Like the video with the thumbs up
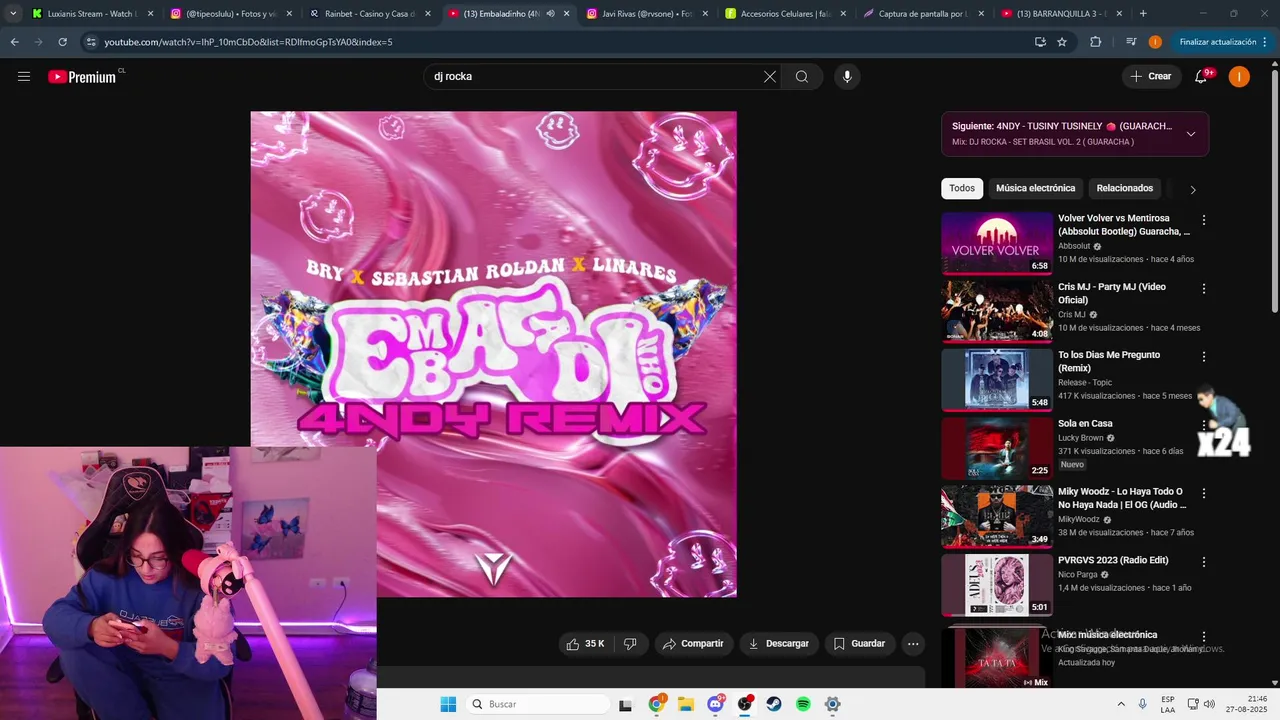This screenshot has height=720, width=1280. pos(586,644)
